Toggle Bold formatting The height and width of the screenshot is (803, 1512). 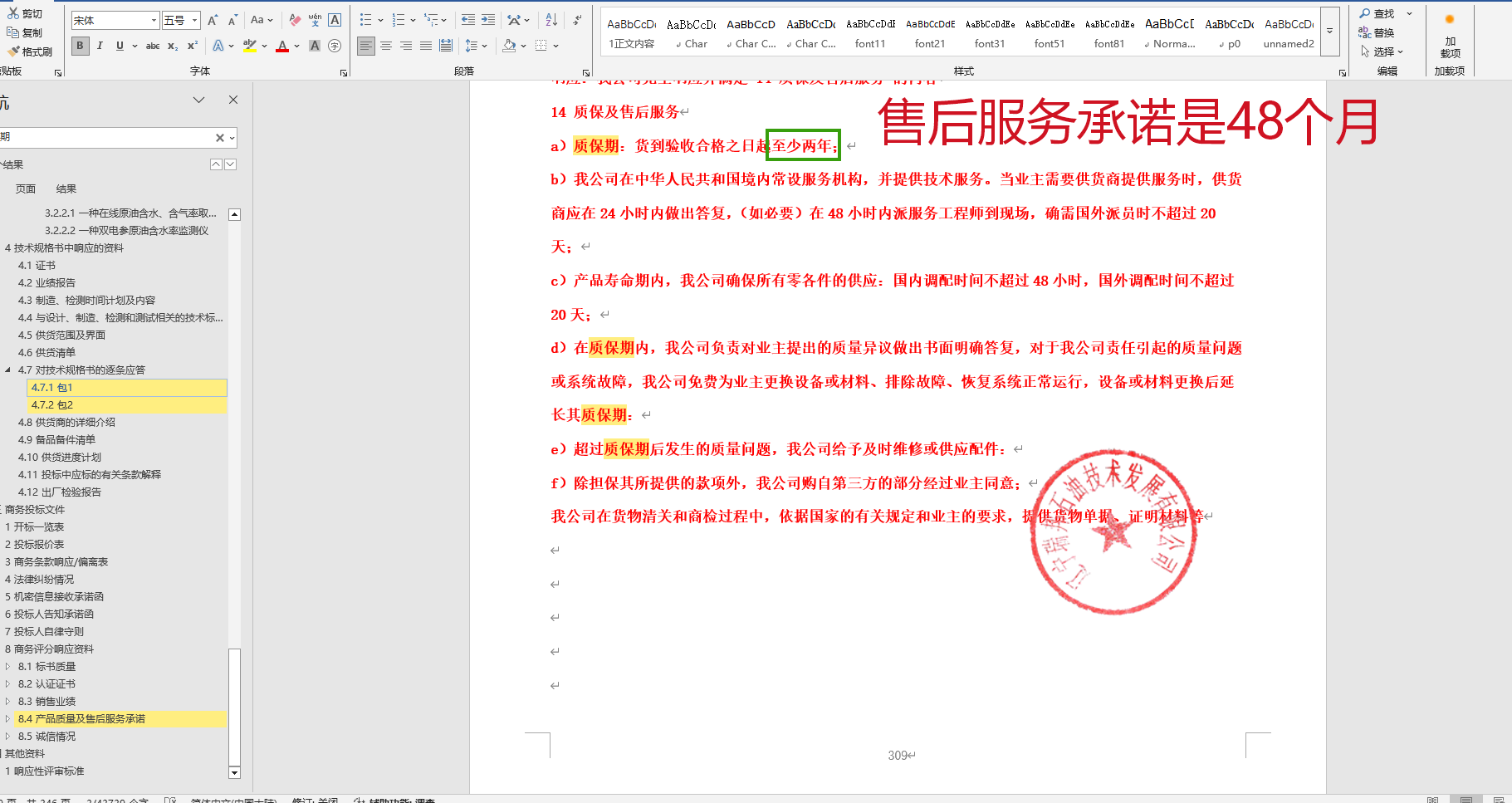pyautogui.click(x=80, y=46)
